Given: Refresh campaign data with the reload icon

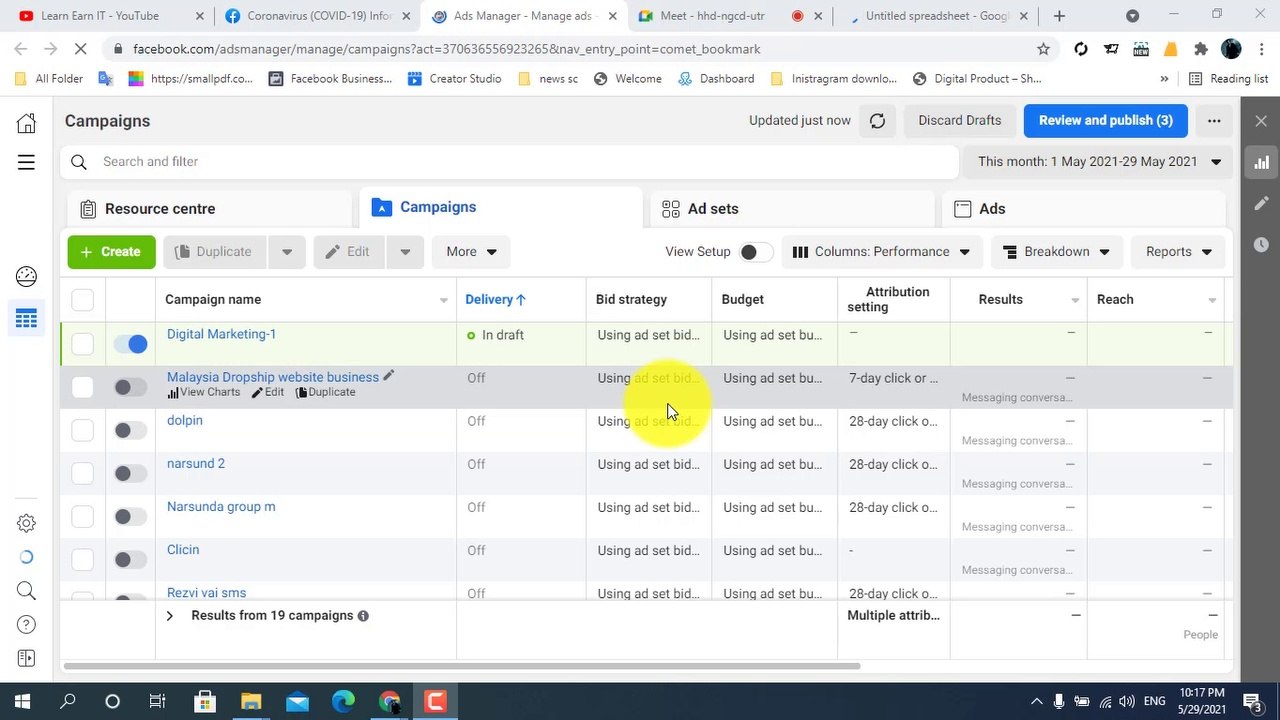Looking at the screenshot, I should (x=877, y=121).
